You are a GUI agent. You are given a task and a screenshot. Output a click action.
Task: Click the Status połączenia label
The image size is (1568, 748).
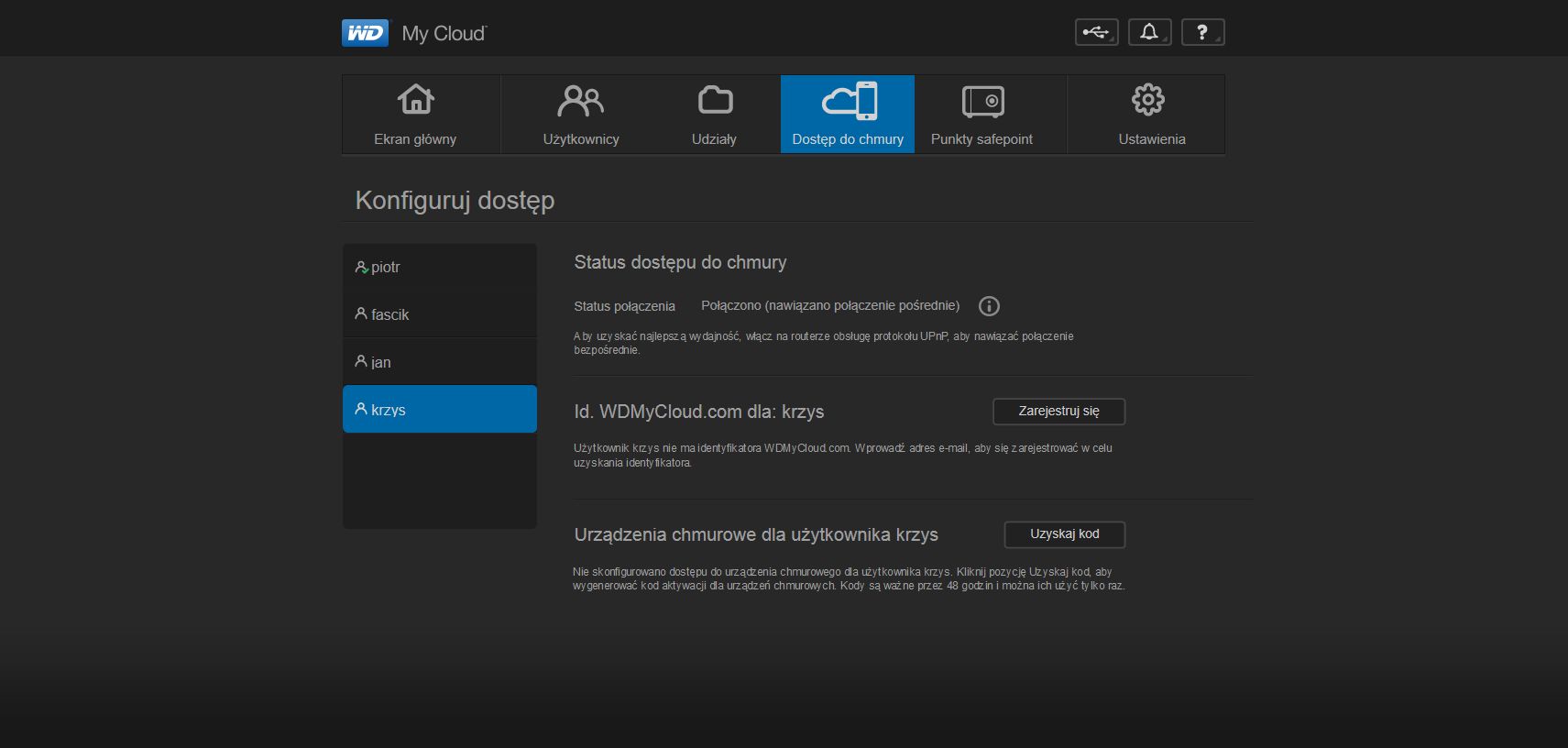(624, 306)
